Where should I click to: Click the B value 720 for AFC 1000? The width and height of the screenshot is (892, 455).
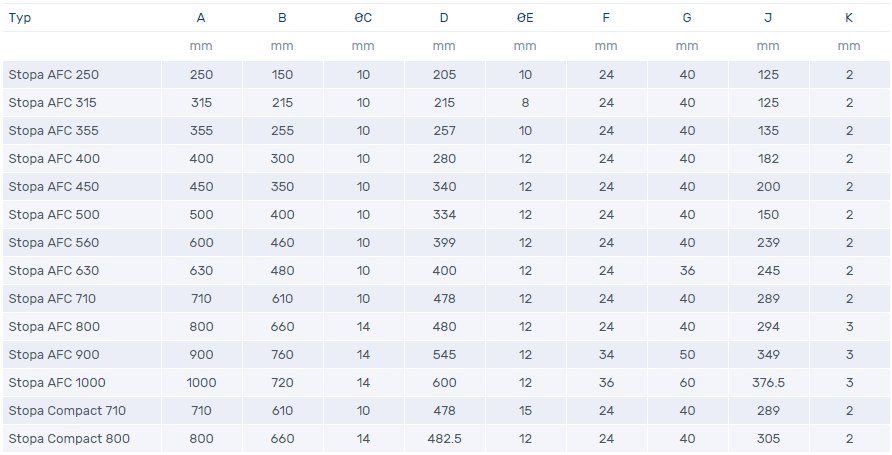282,382
